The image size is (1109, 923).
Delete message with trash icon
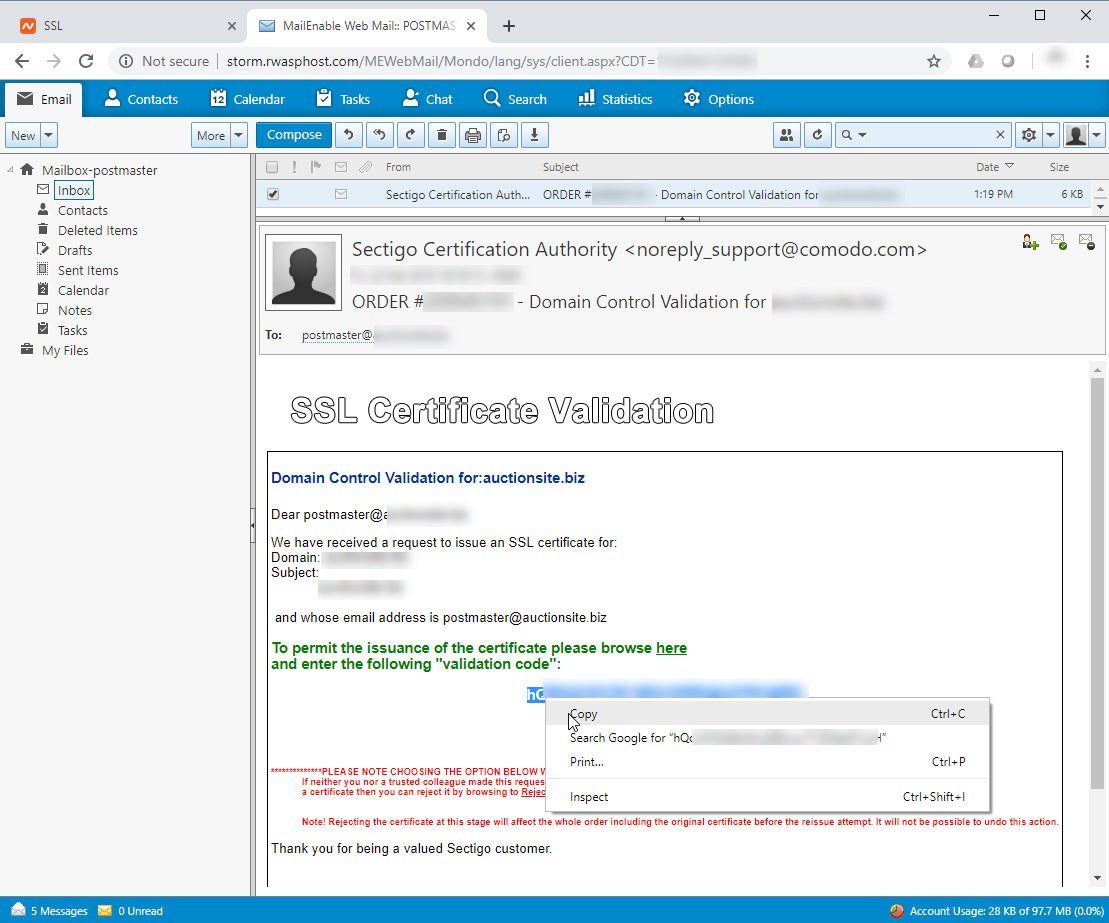point(442,135)
